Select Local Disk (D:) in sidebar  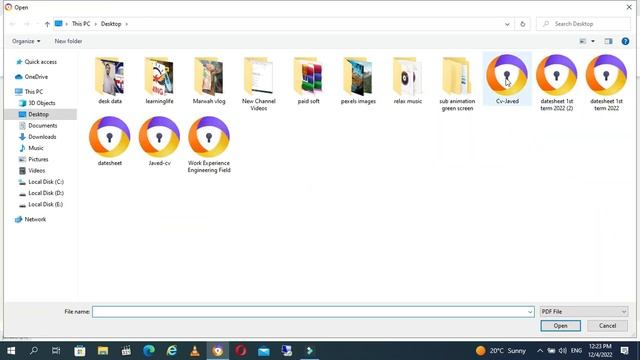coord(42,193)
